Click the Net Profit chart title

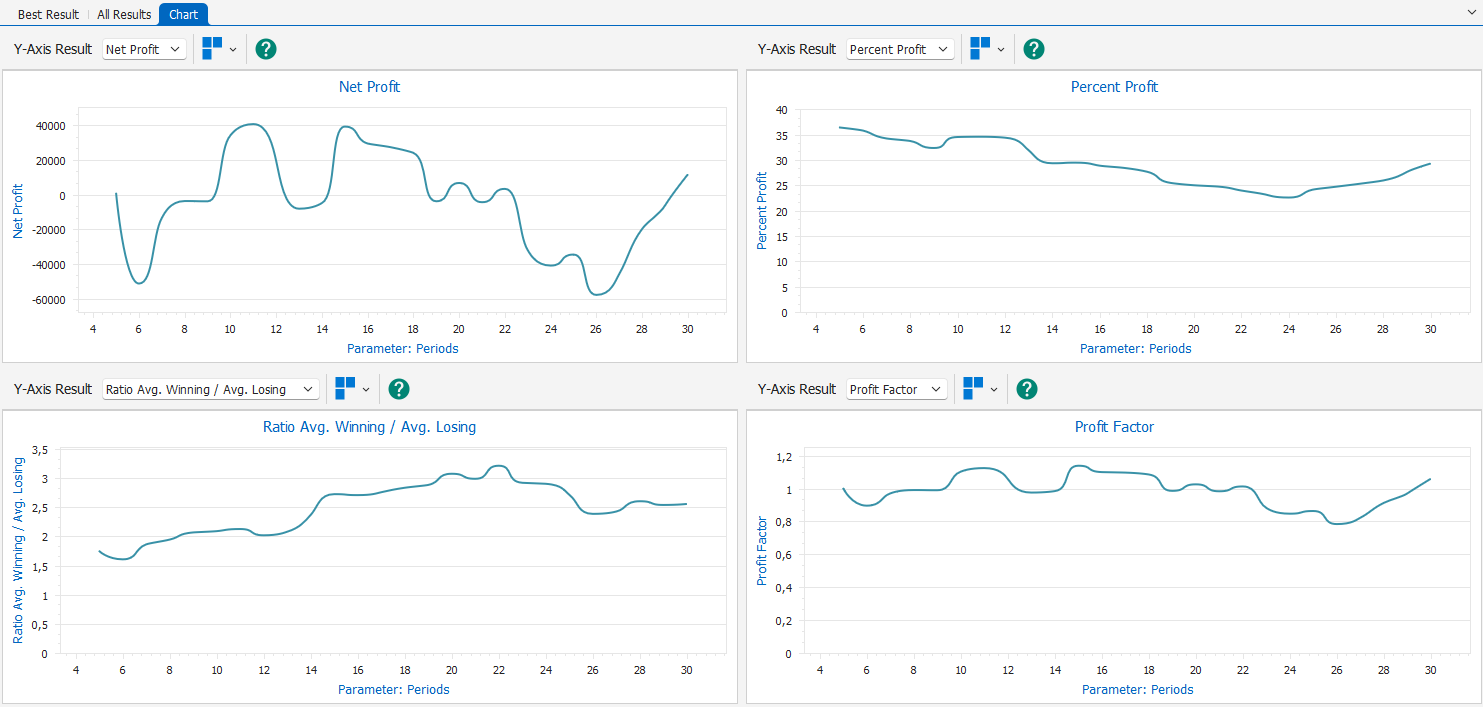coord(369,87)
